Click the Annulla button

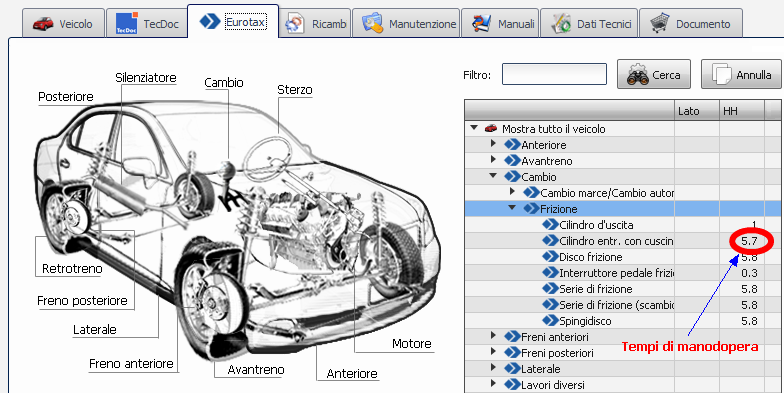tap(742, 74)
